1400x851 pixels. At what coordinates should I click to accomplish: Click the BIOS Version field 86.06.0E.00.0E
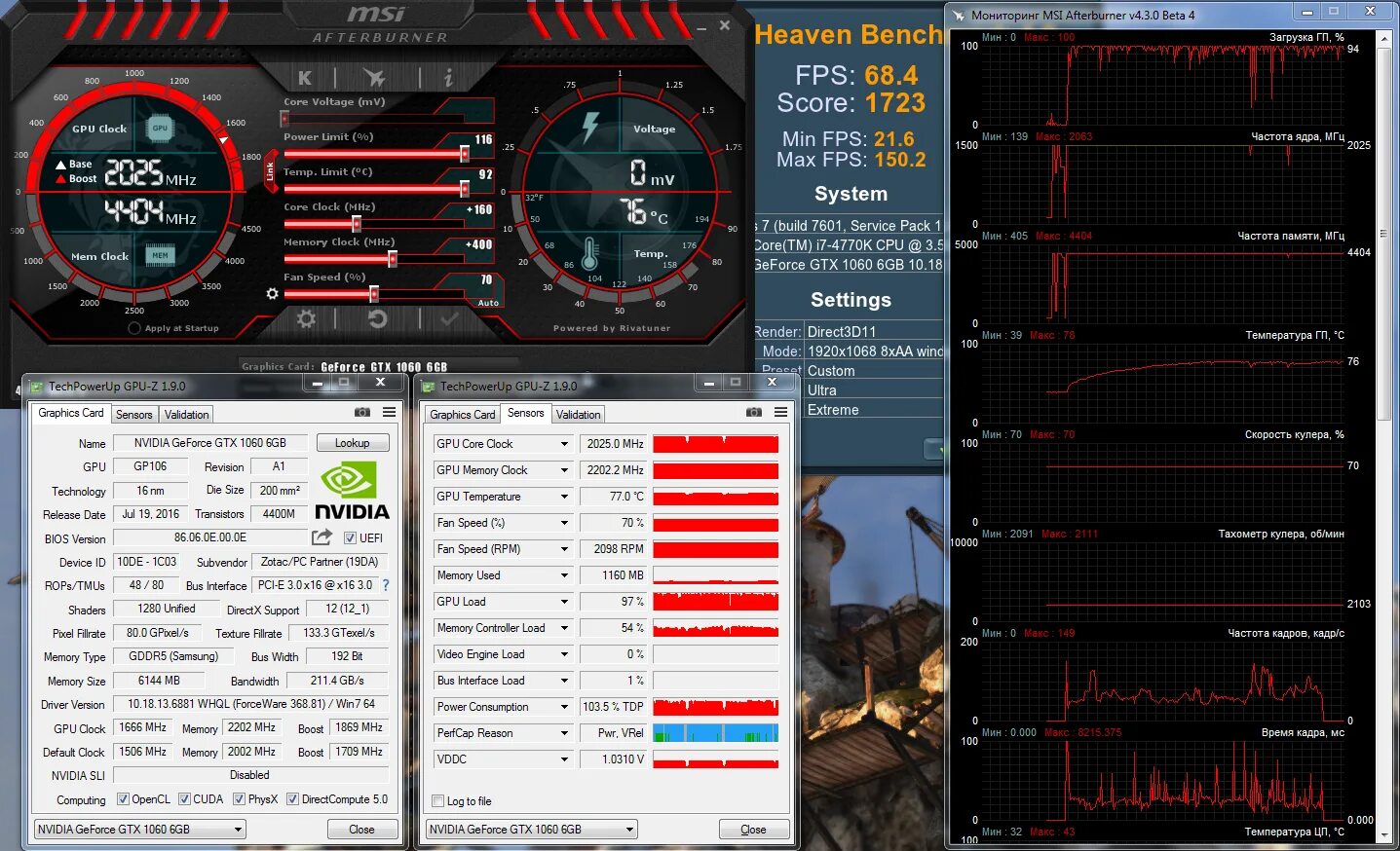[210, 537]
